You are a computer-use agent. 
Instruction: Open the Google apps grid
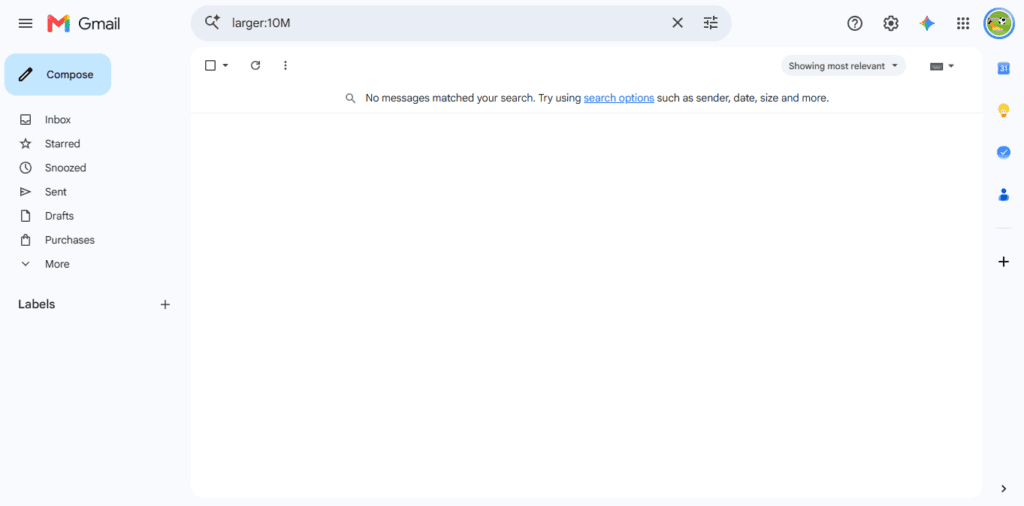click(x=963, y=24)
